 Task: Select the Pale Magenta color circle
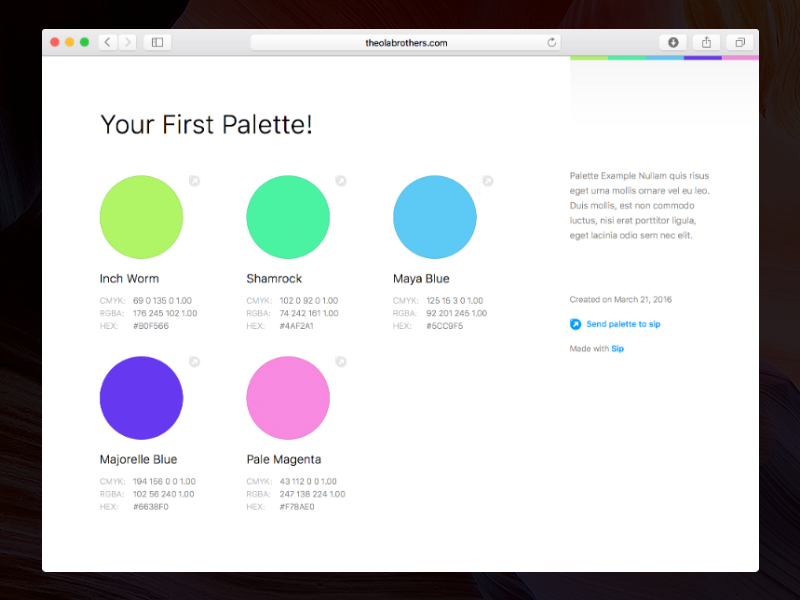(x=288, y=397)
